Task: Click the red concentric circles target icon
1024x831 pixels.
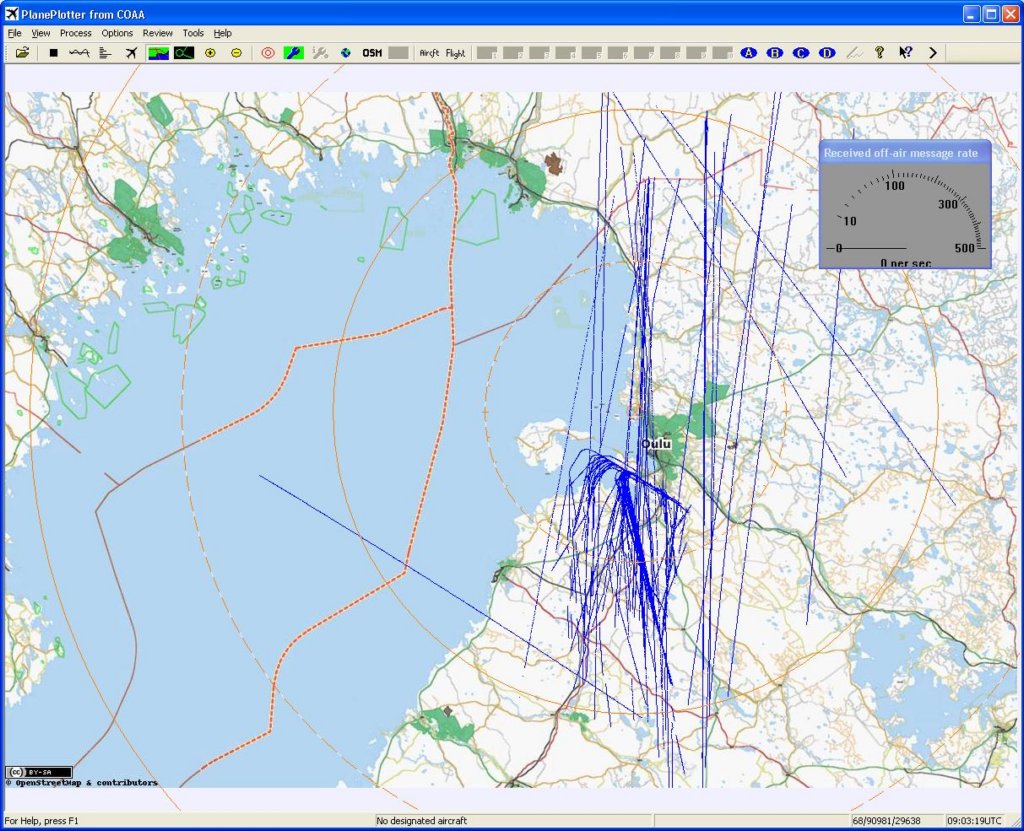Action: pos(268,53)
